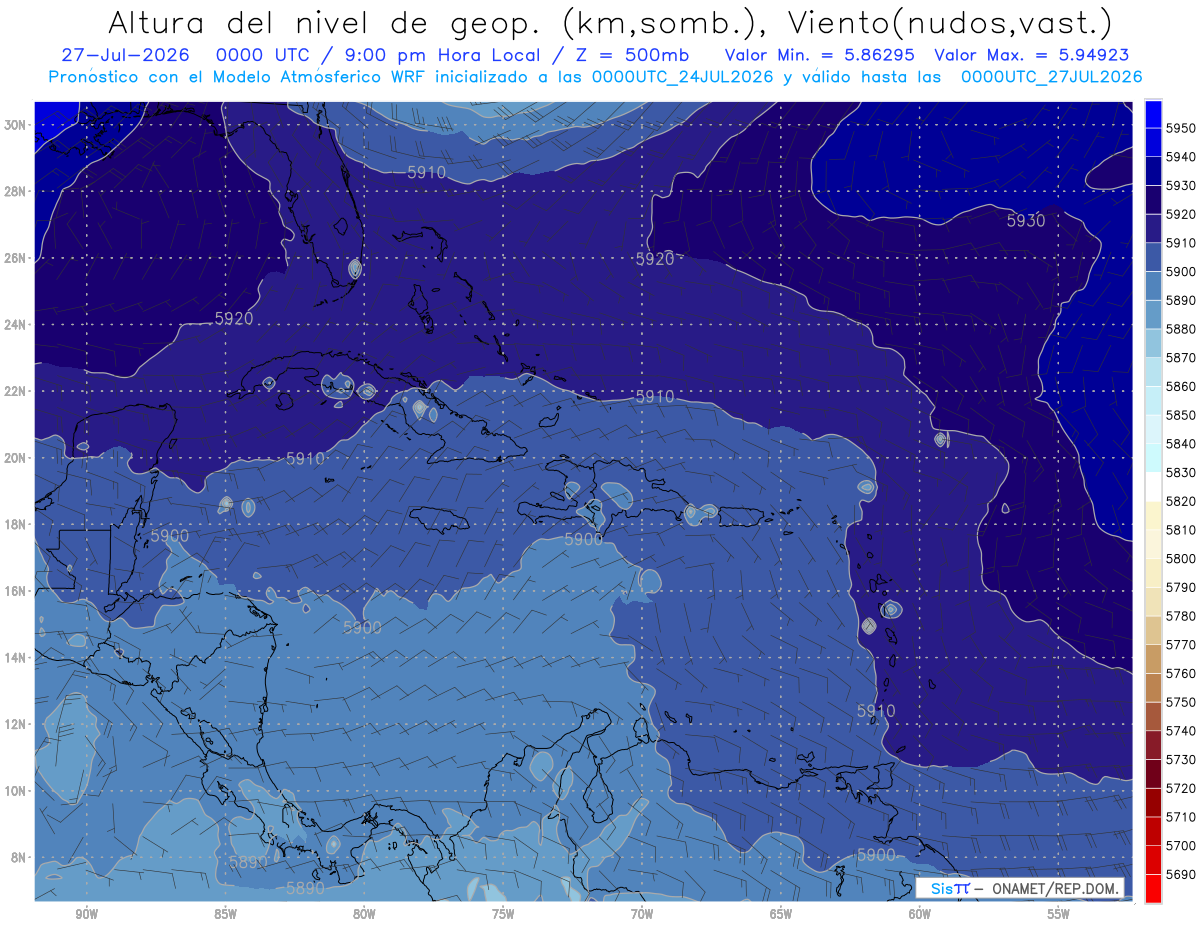The height and width of the screenshot is (927, 1200).
Task: Click the 5940 value on the color scale
Action: pyautogui.click(x=1180, y=157)
